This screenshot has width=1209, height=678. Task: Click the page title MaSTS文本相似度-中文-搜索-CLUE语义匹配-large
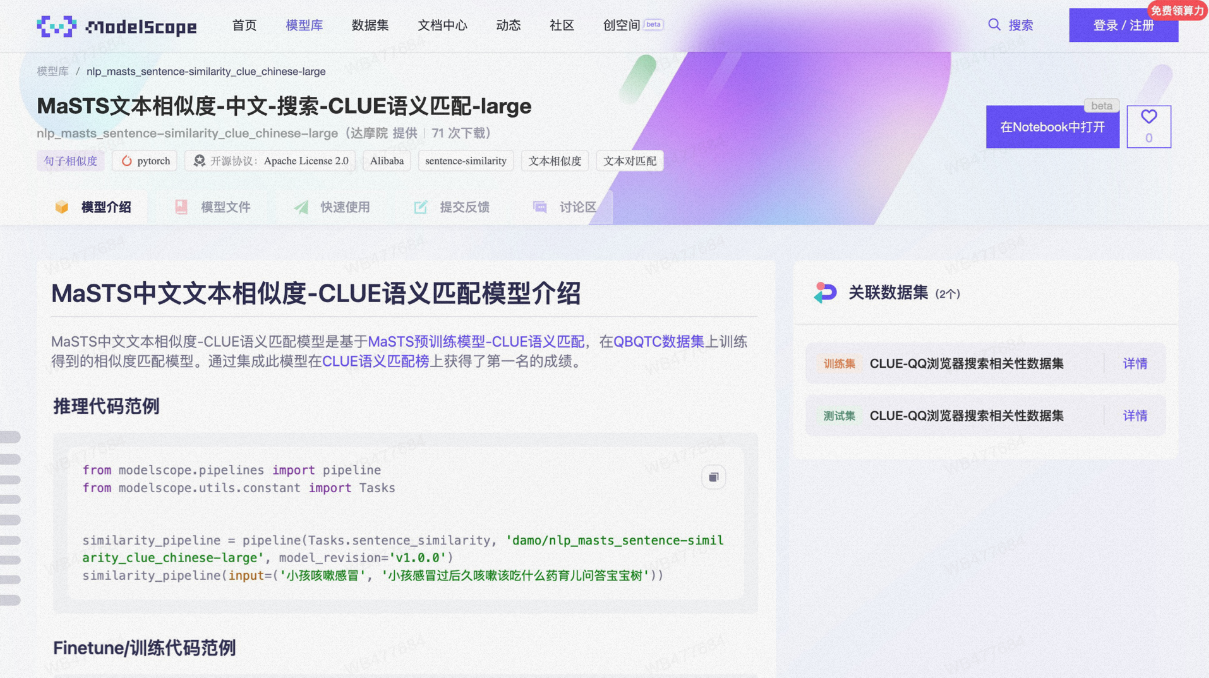click(284, 106)
